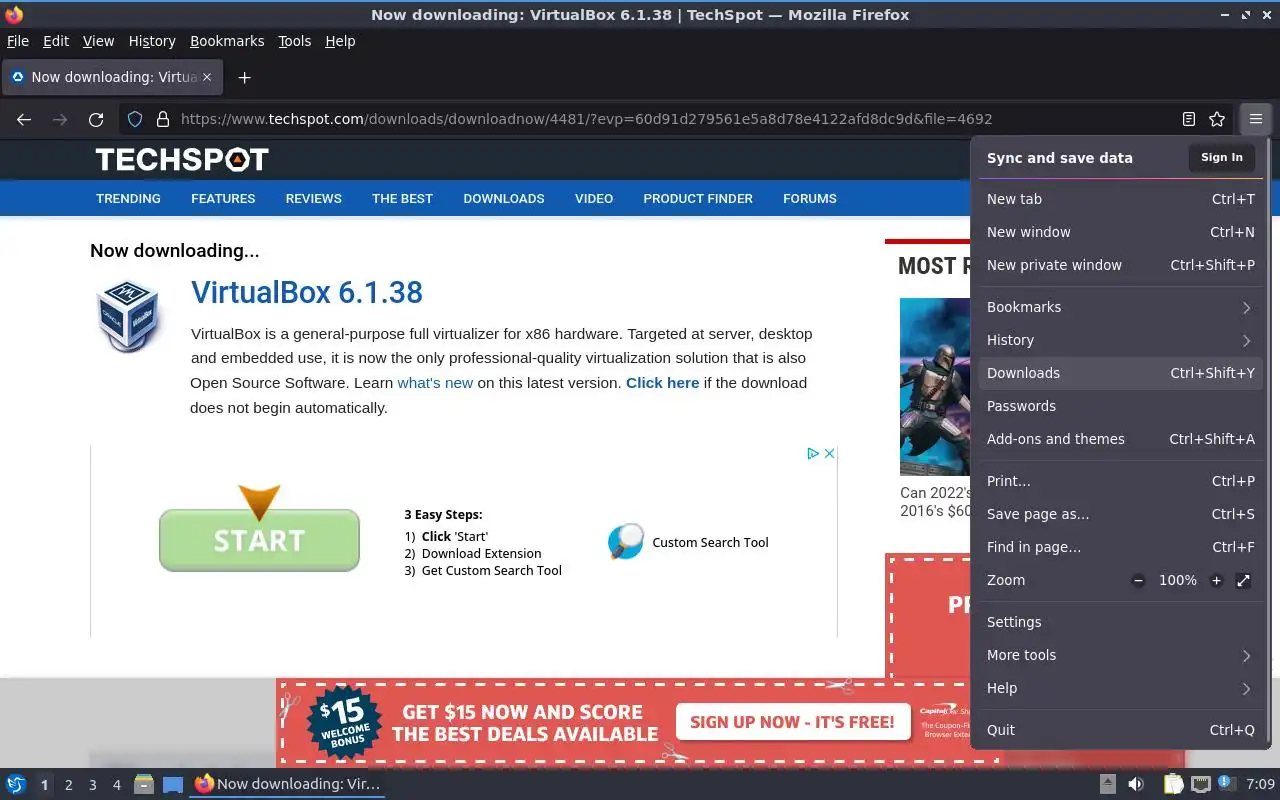Open the Tools menu in menu bar
The image size is (1280, 800).
pyautogui.click(x=295, y=41)
